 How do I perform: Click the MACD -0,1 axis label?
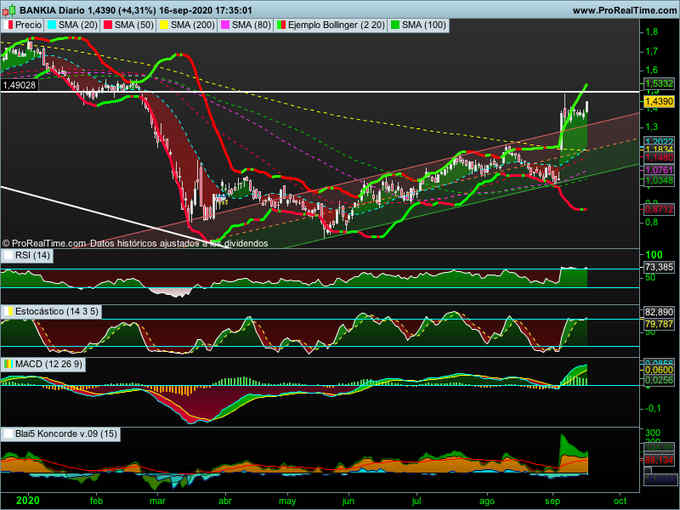[651, 409]
